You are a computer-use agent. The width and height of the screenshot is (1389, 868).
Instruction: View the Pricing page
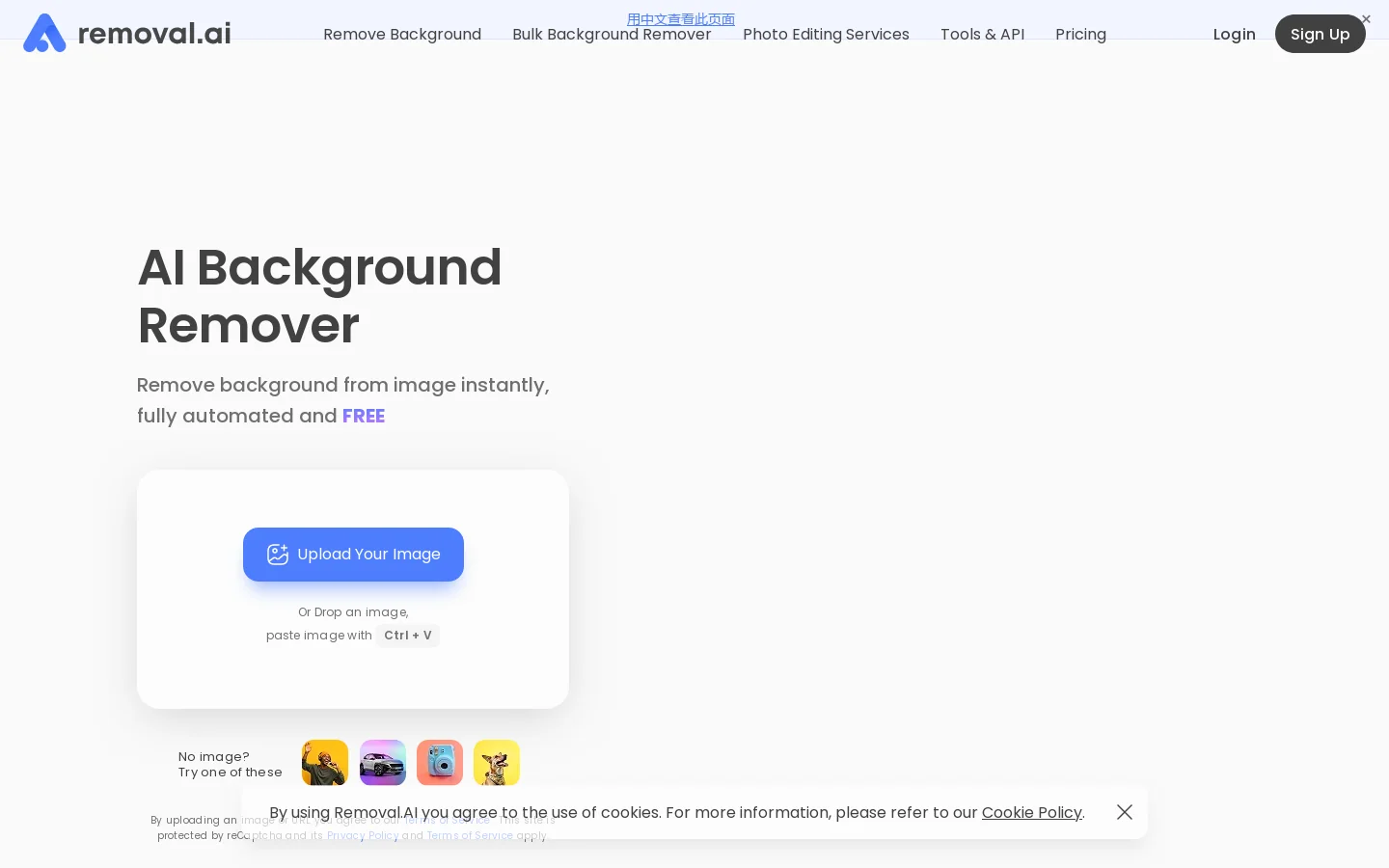[1080, 35]
